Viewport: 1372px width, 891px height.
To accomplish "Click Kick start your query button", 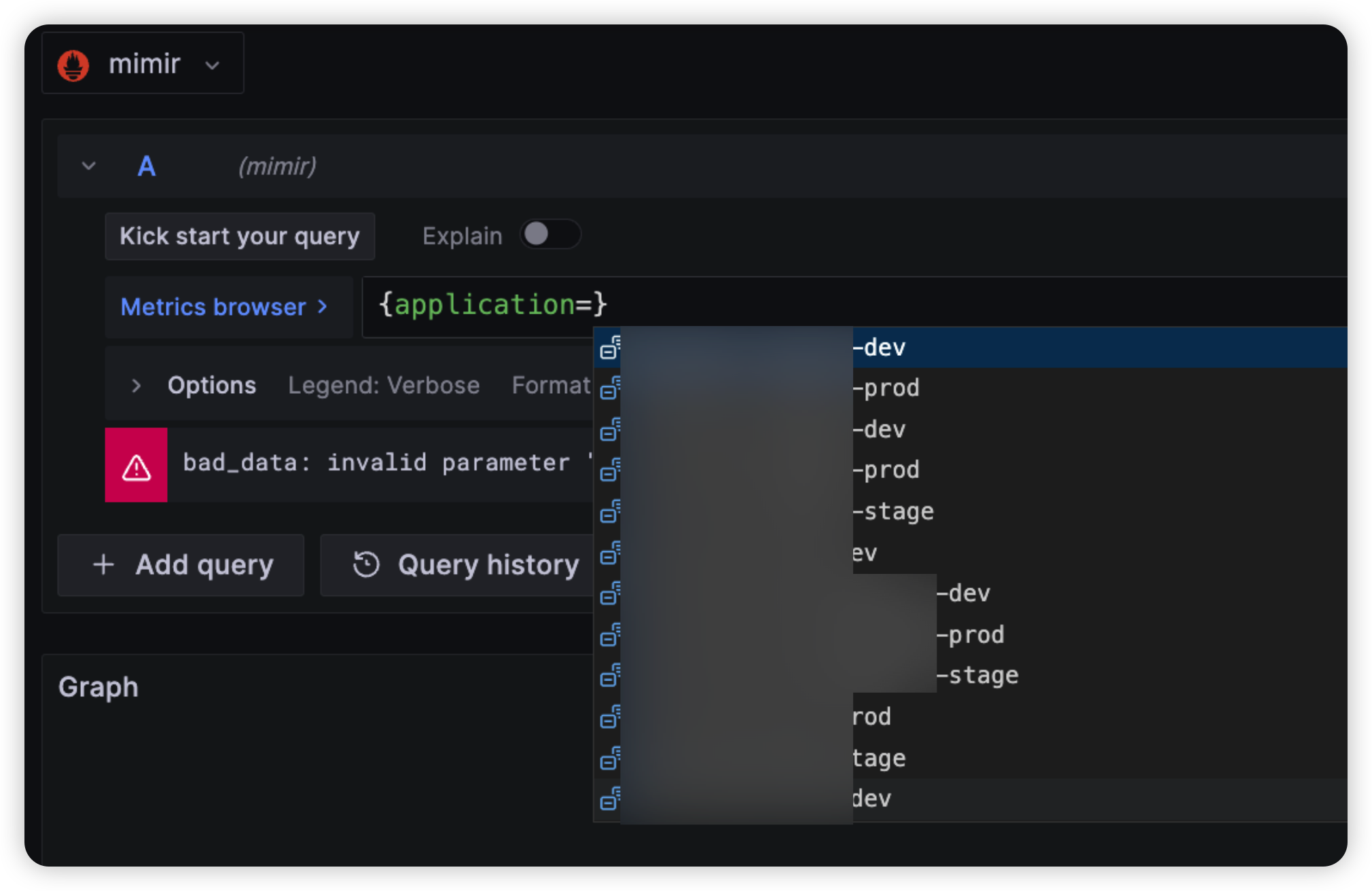I will [240, 236].
